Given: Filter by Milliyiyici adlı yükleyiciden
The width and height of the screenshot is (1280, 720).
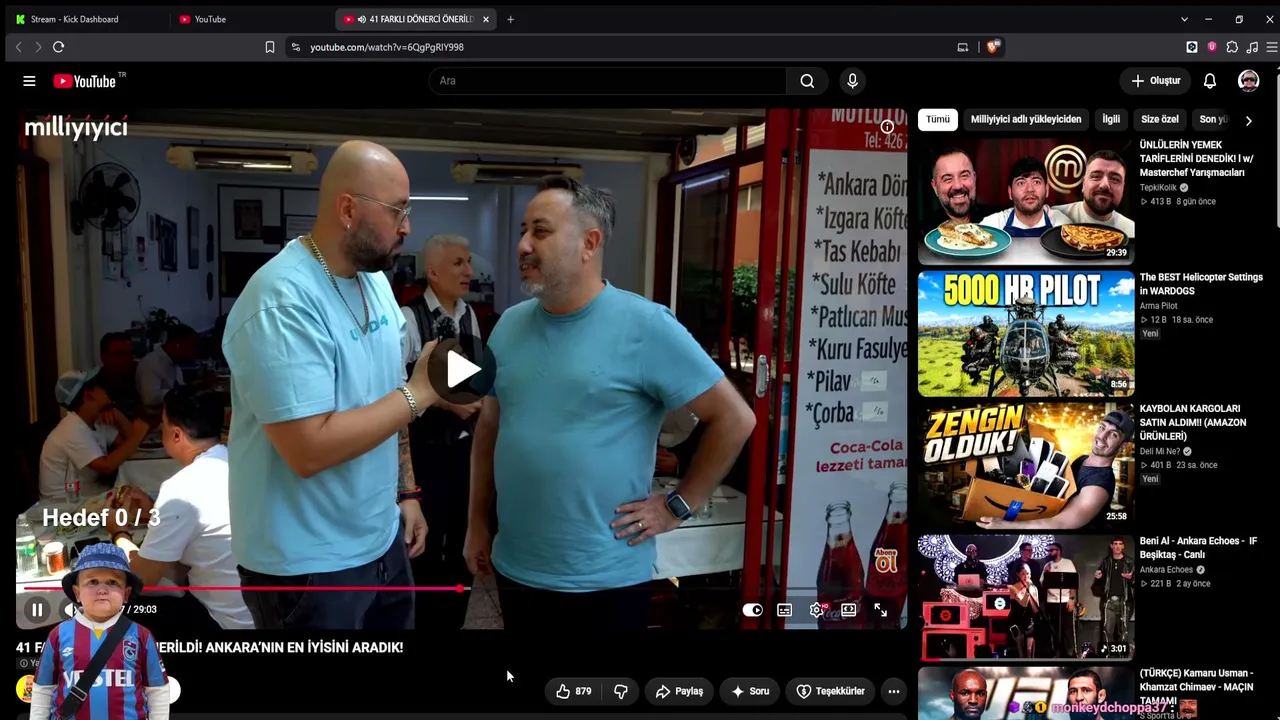Looking at the screenshot, I should 1026,120.
